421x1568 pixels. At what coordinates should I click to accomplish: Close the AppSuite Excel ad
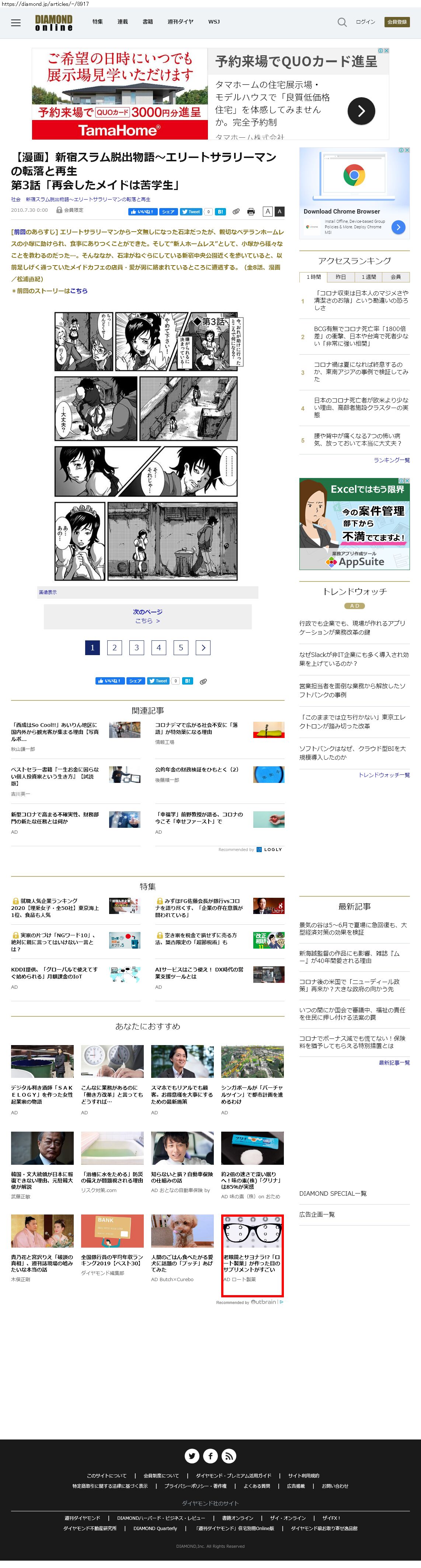click(406, 480)
